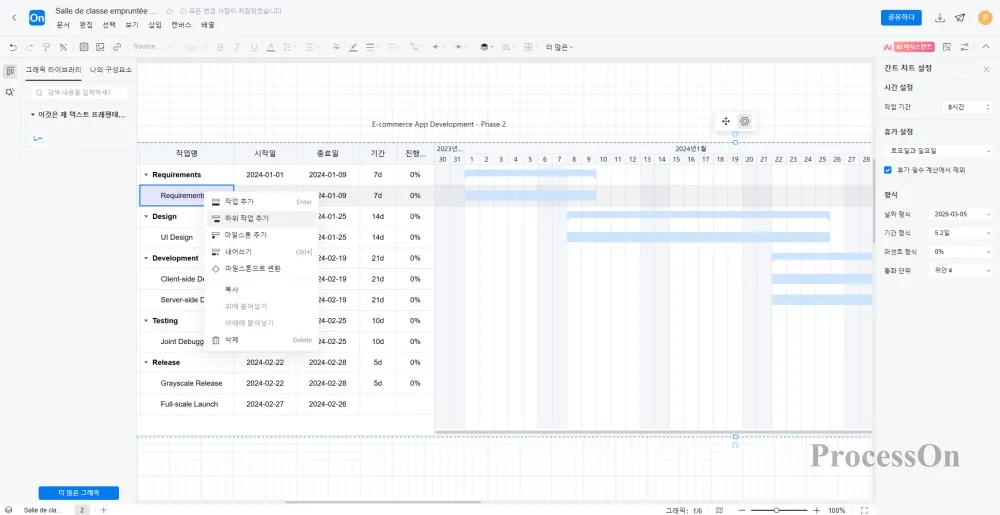Click the paper plane publish icon
Viewport: 1000px width, 515px height.
tap(960, 18)
